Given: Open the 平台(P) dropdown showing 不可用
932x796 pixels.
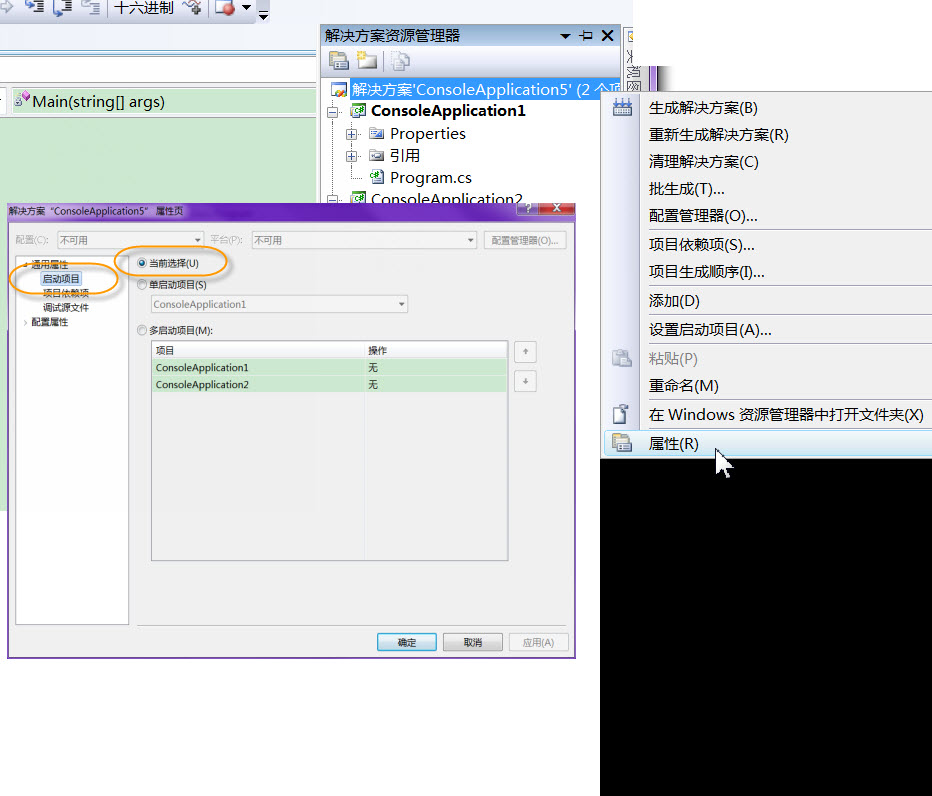Looking at the screenshot, I should pyautogui.click(x=364, y=240).
